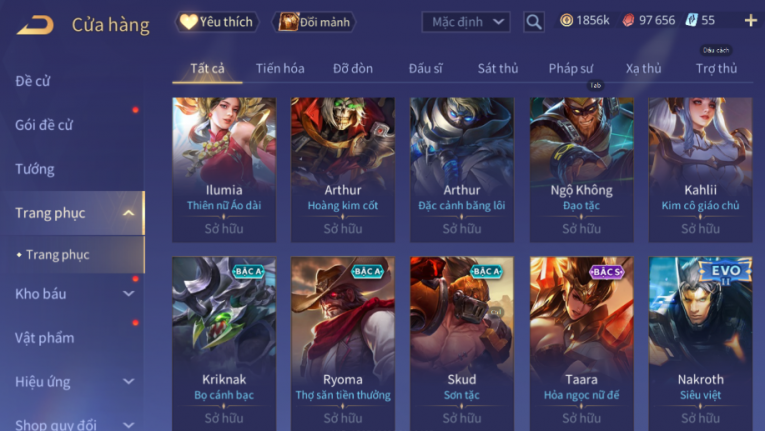Open the Mặc định sort dropdown

(465, 22)
